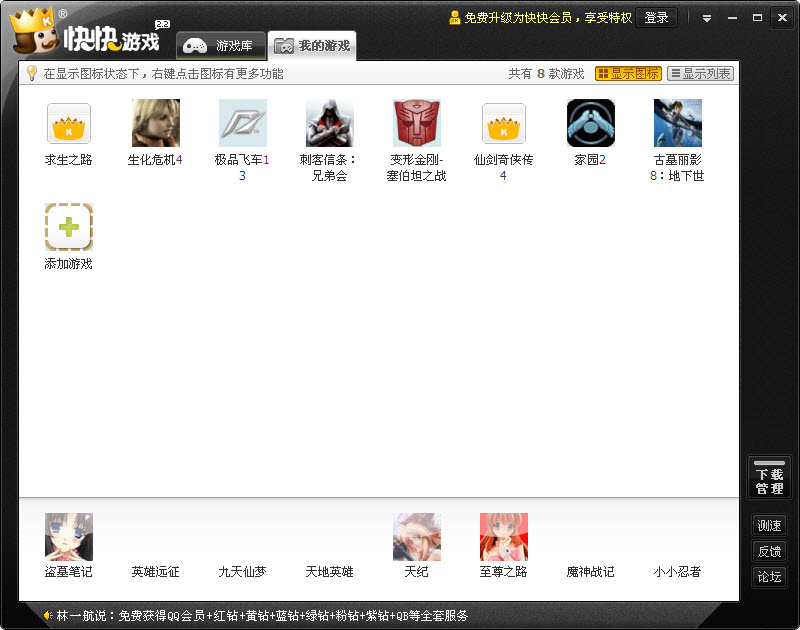Open the 下载管理 download manager
The image size is (800, 630).
tap(769, 478)
